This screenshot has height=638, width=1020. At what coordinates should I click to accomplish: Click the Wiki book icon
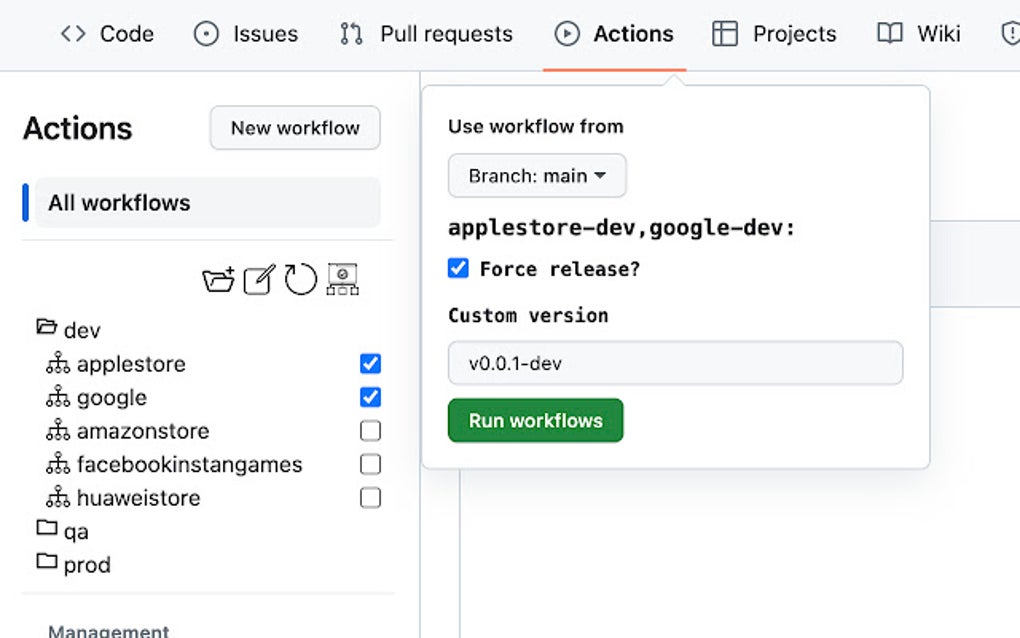[889, 34]
